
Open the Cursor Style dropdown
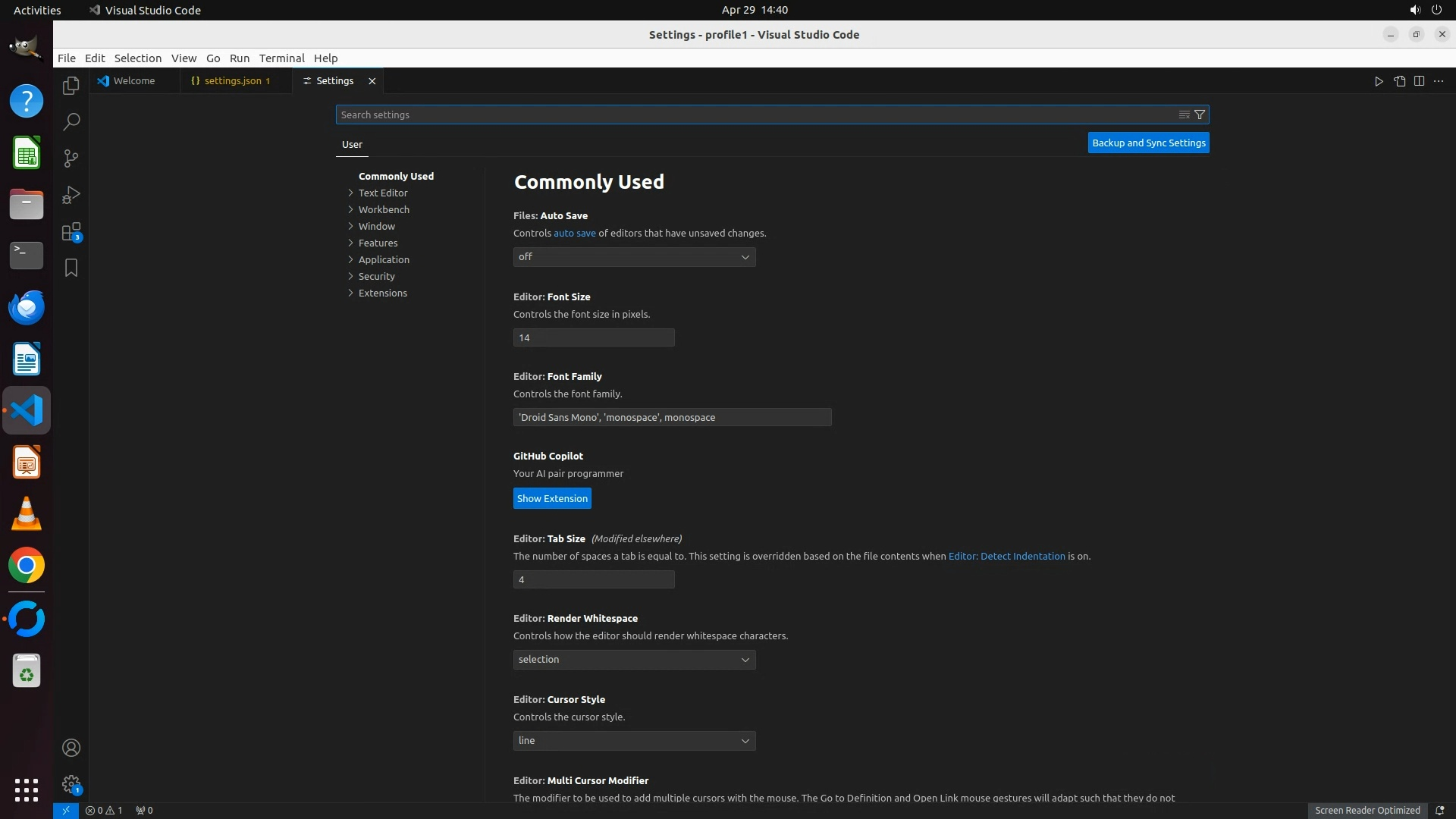634,741
